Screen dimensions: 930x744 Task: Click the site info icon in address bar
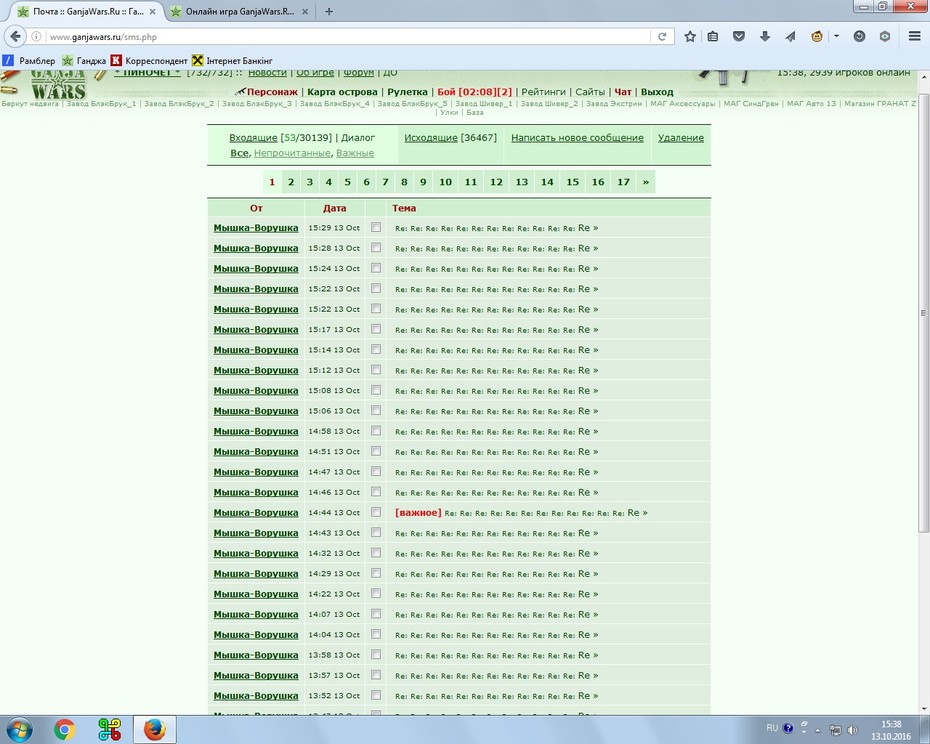click(36, 37)
